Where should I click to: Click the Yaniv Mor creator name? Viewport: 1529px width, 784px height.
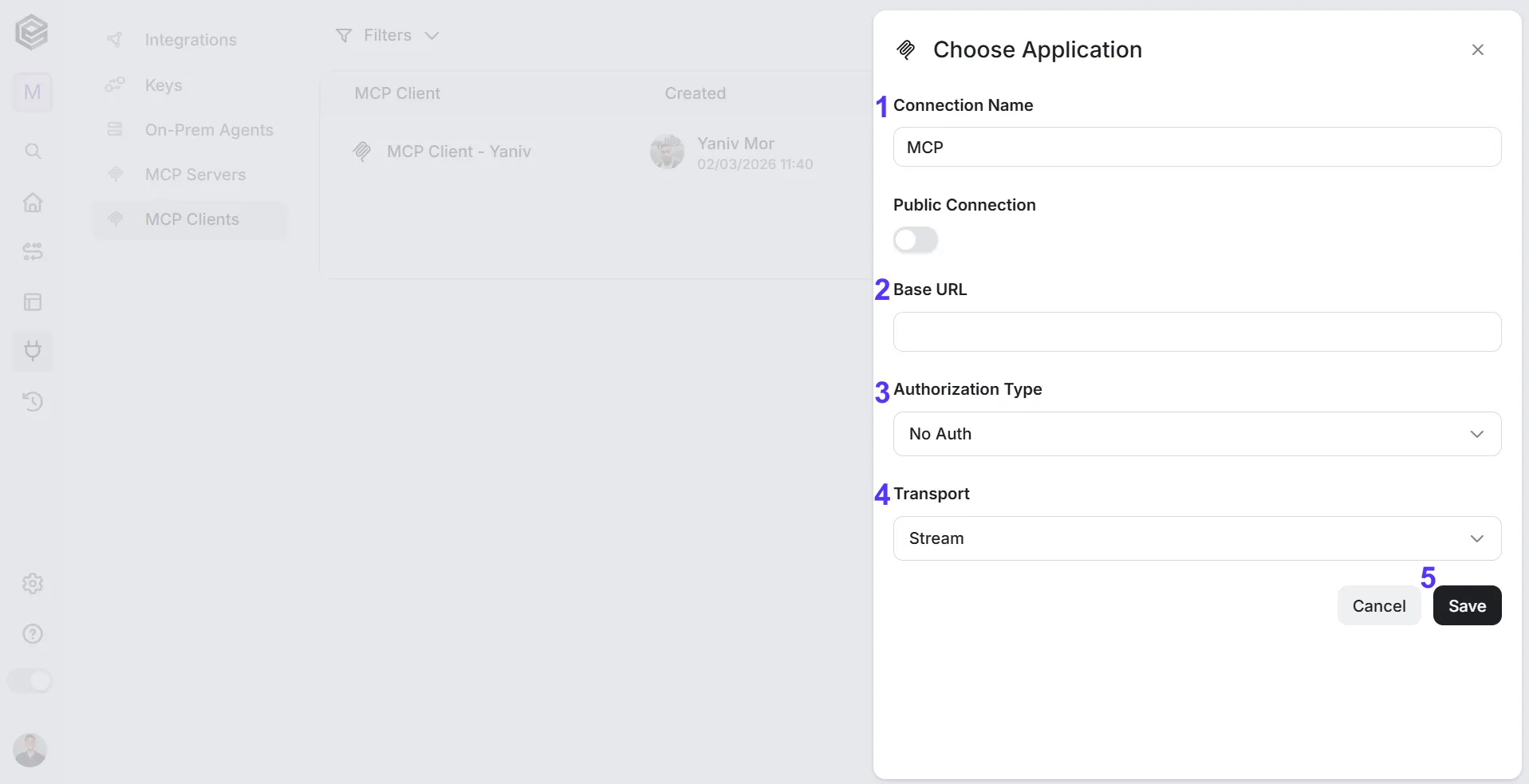[x=735, y=144]
